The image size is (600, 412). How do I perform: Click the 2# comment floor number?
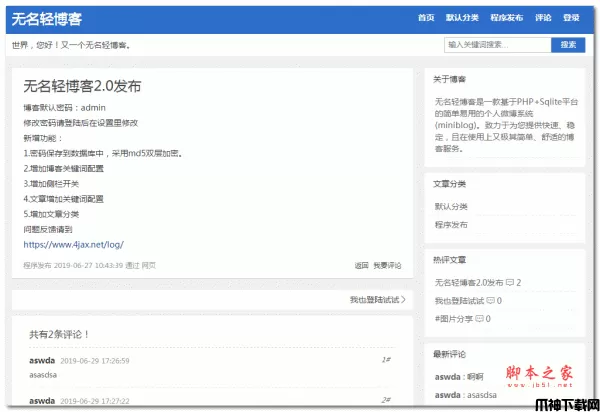click(386, 400)
